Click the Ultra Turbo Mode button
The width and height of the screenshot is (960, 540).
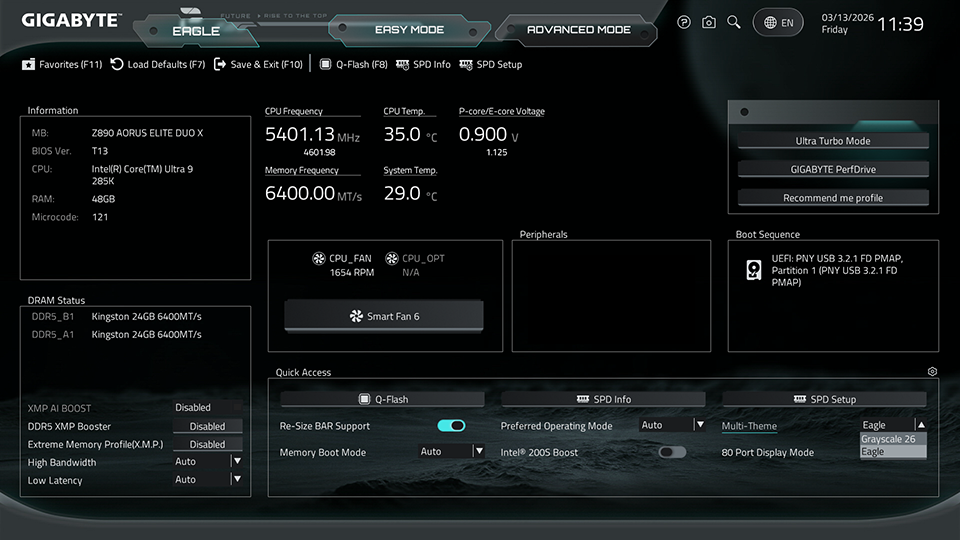click(x=833, y=141)
